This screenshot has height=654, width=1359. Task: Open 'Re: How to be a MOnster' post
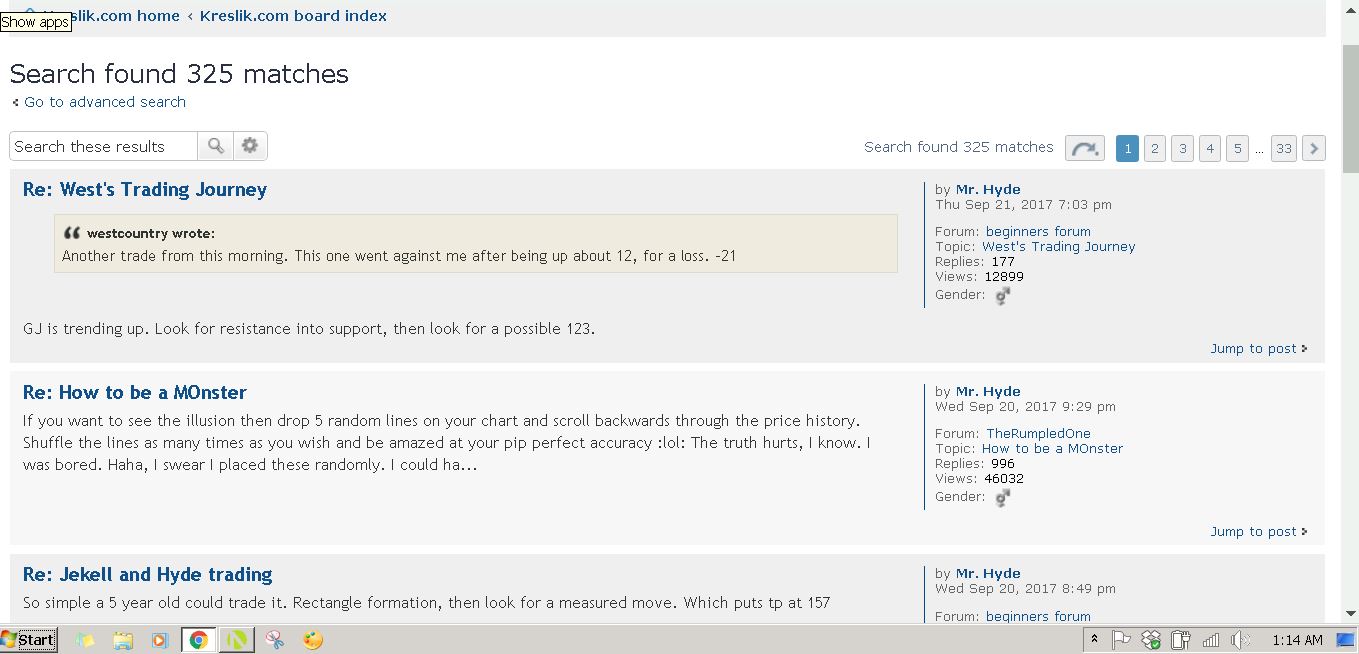(135, 392)
